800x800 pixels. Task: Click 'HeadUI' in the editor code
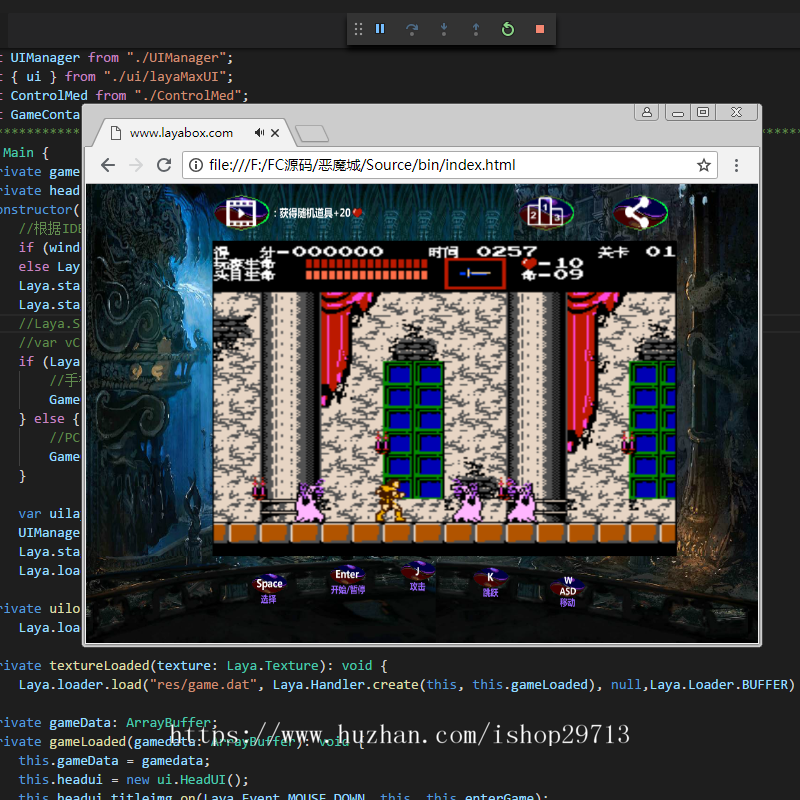tap(203, 780)
